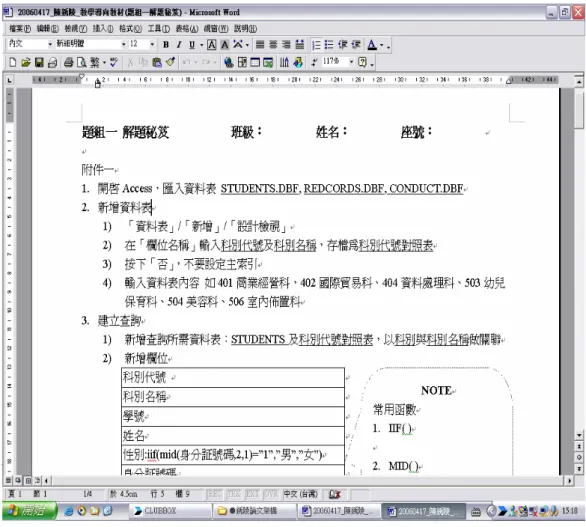Apply font color with the A icon
The width and height of the screenshot is (586, 527).
(372, 45)
